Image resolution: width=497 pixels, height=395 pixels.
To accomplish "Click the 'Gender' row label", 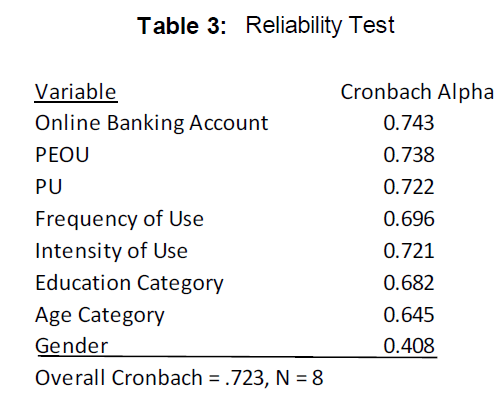I will [72, 346].
